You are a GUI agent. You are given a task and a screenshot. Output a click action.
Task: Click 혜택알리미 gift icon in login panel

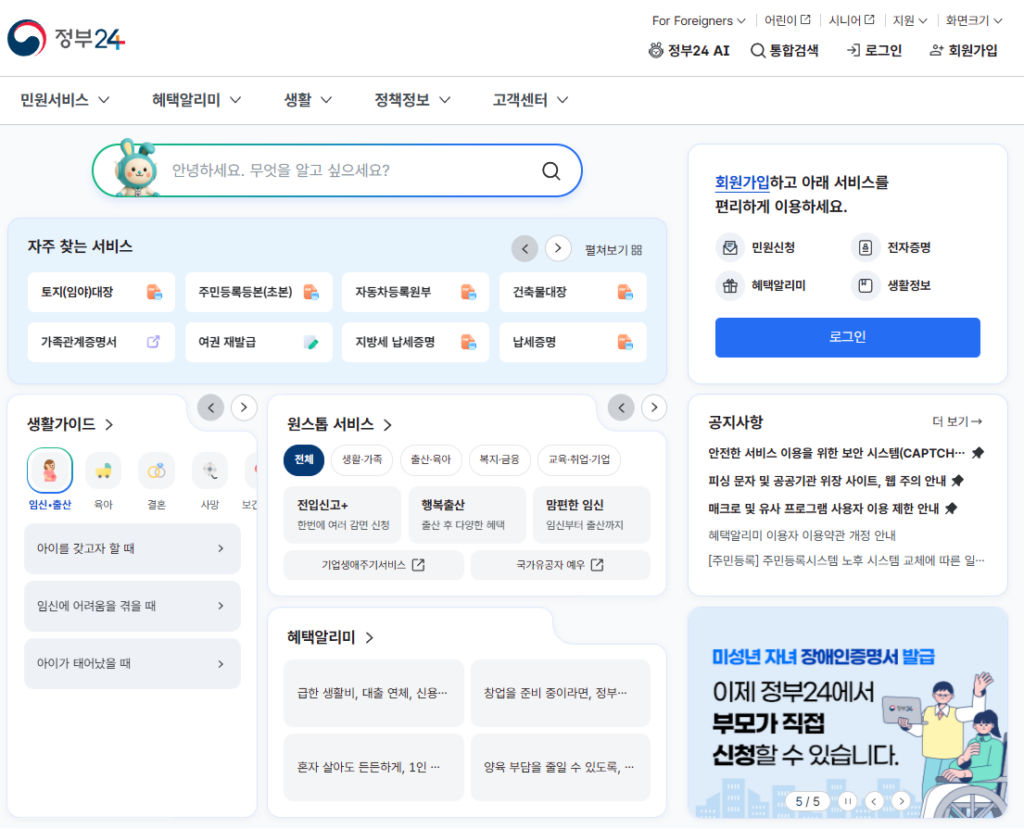(730, 285)
